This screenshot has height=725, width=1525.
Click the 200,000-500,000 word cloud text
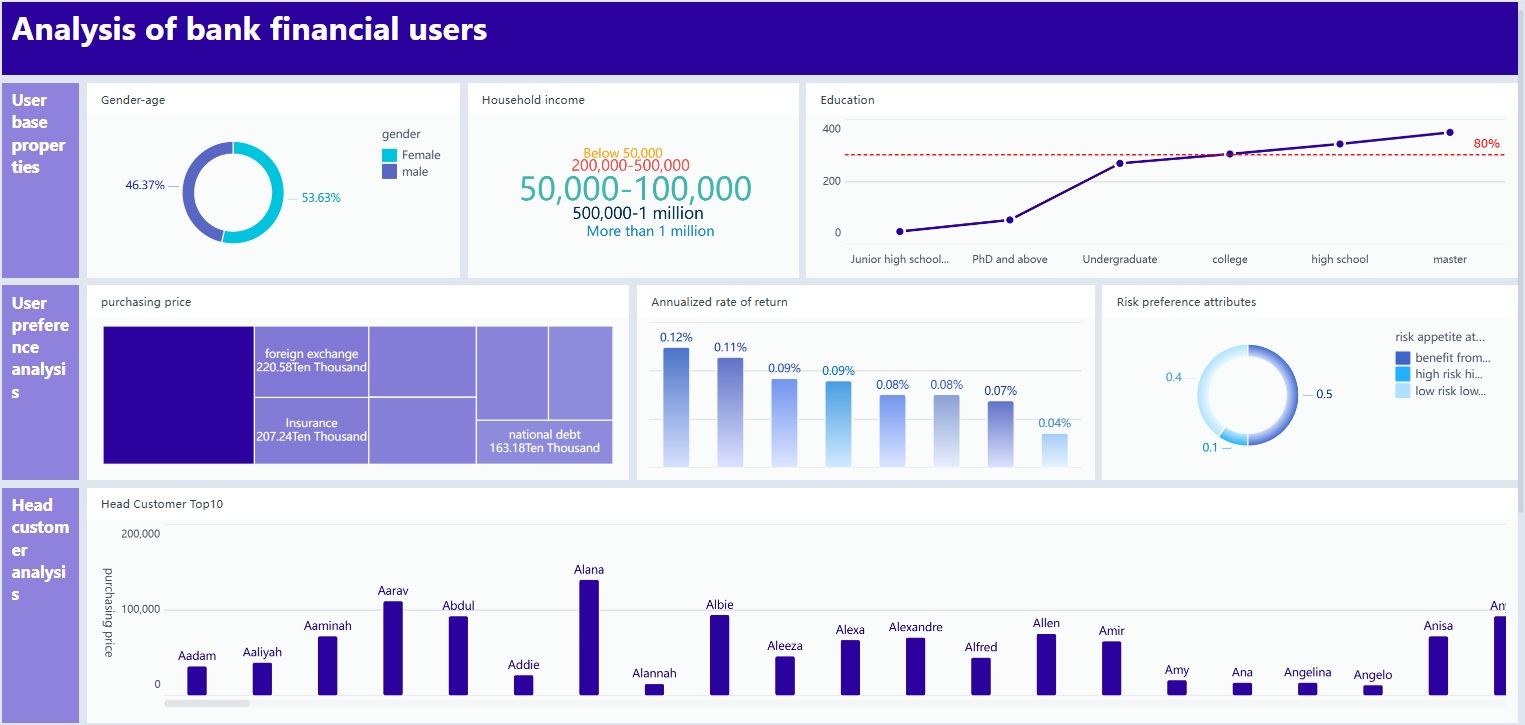click(x=631, y=166)
